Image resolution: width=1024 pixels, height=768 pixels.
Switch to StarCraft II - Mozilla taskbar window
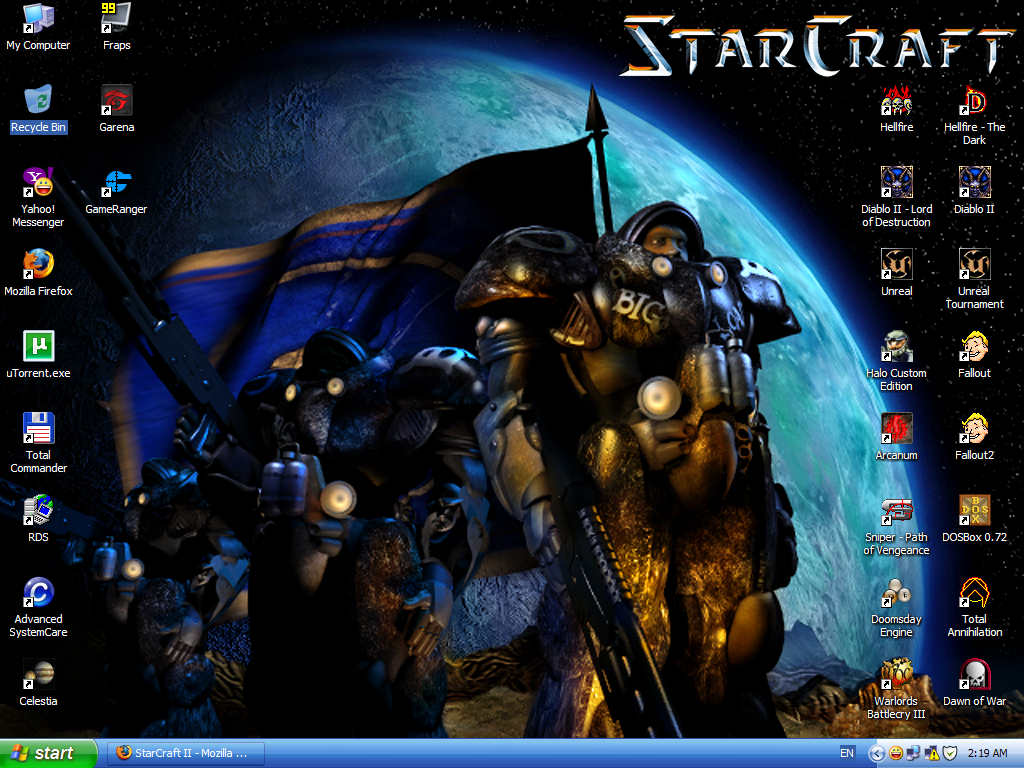(185, 753)
